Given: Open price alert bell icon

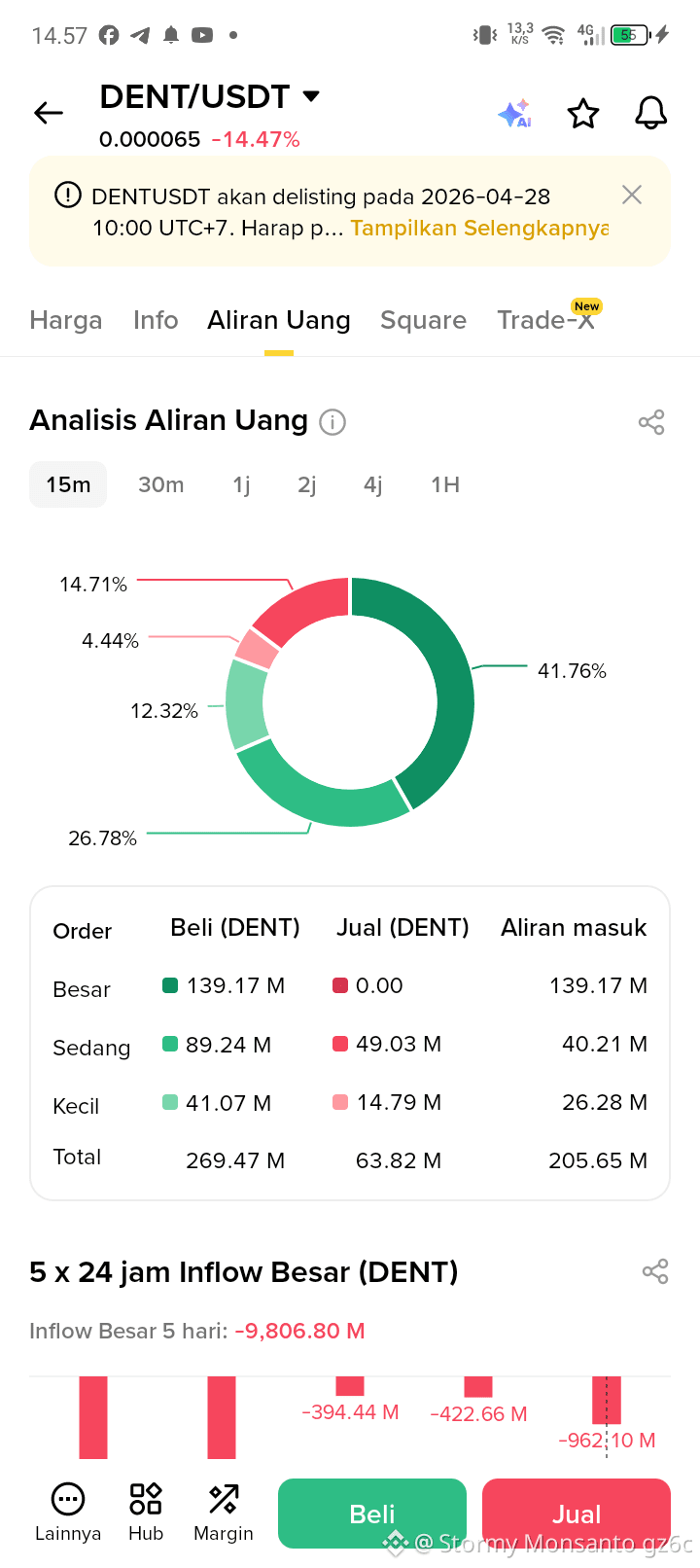Looking at the screenshot, I should pos(651,114).
